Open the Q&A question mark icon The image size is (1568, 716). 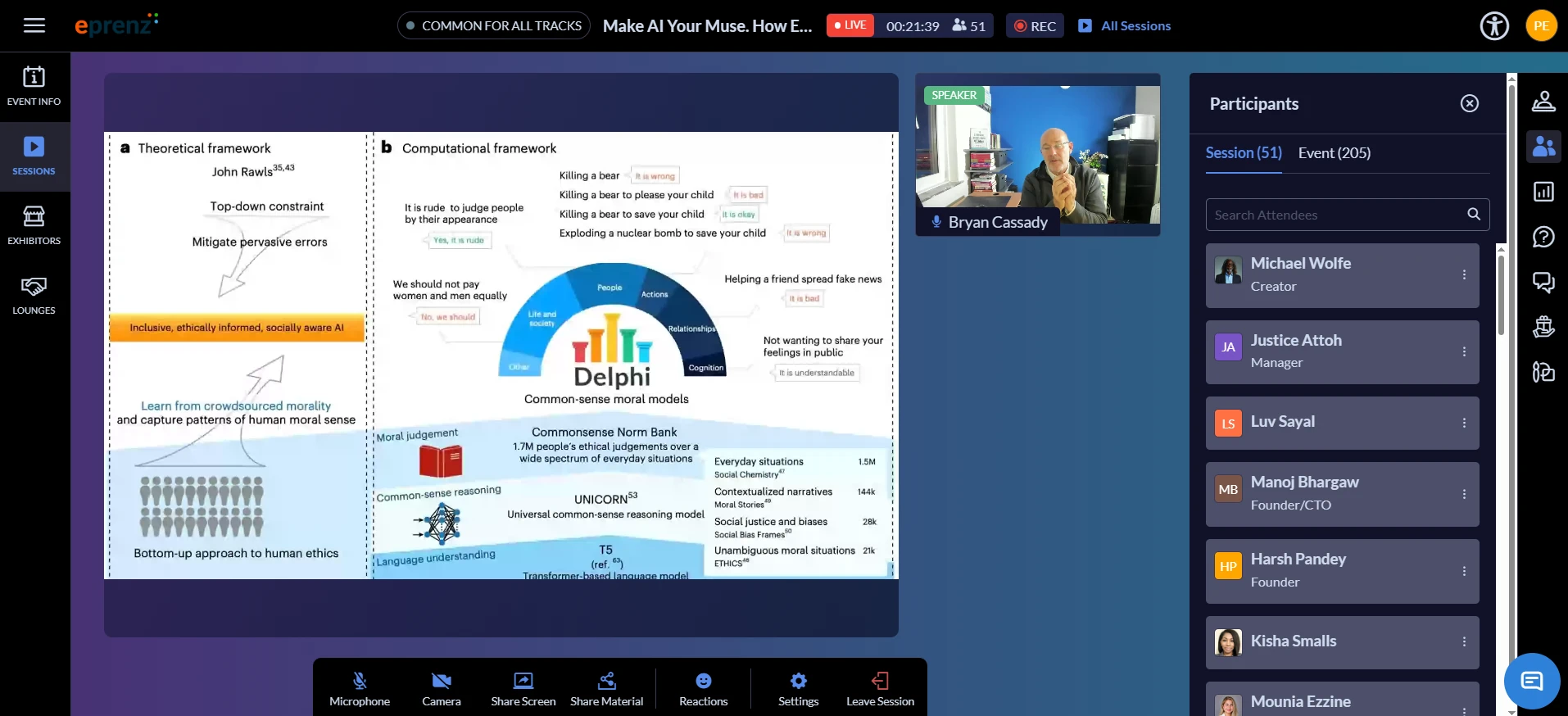click(x=1543, y=237)
